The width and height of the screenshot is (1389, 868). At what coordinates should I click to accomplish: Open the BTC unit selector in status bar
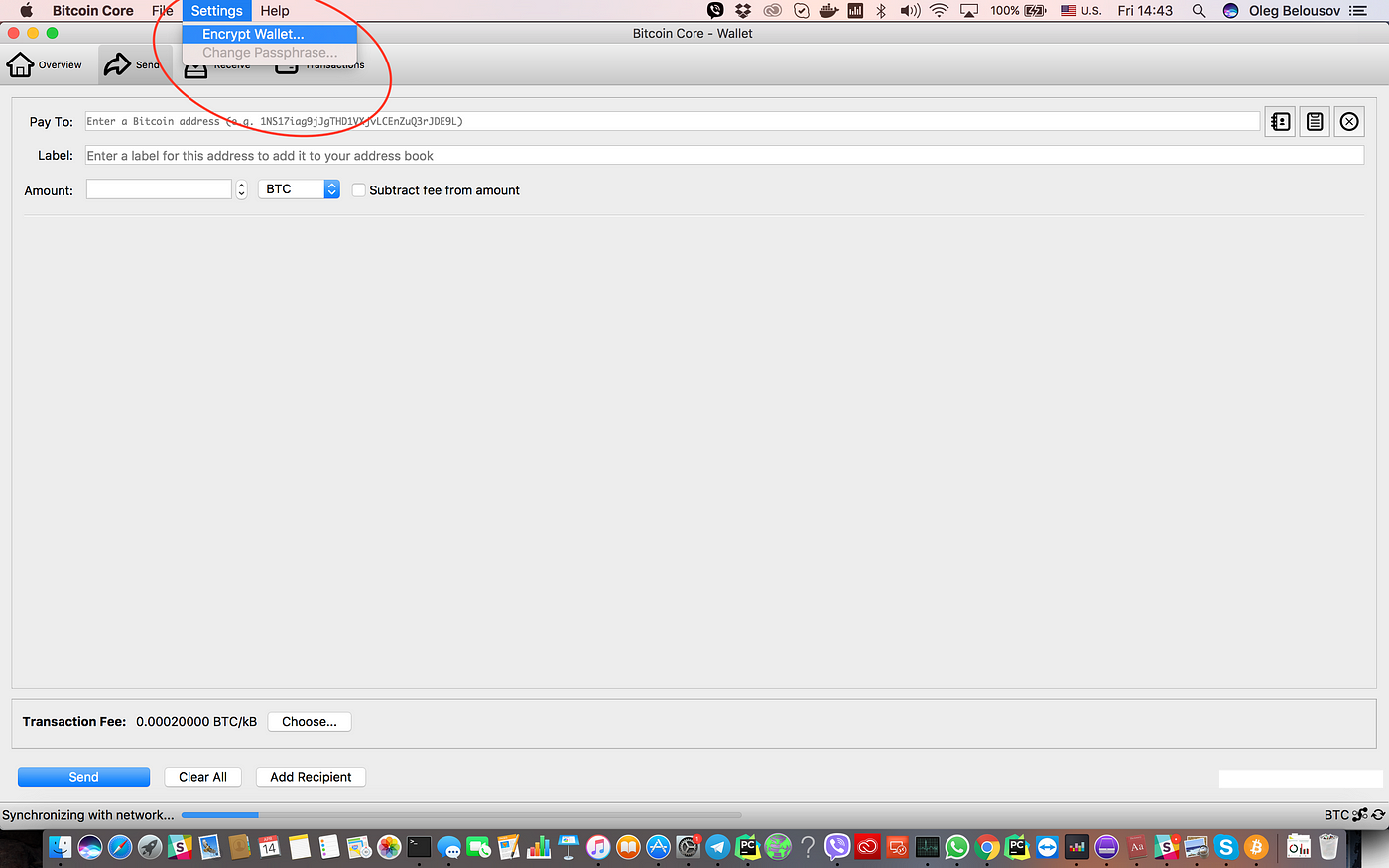tap(1336, 815)
